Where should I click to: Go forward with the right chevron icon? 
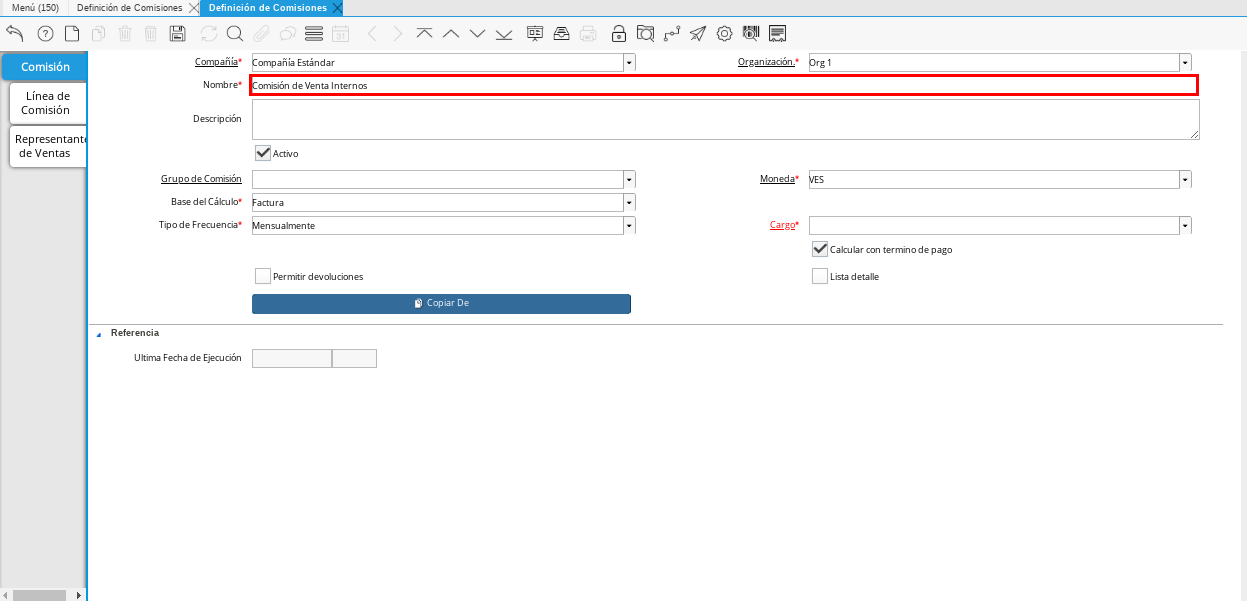pos(398,33)
